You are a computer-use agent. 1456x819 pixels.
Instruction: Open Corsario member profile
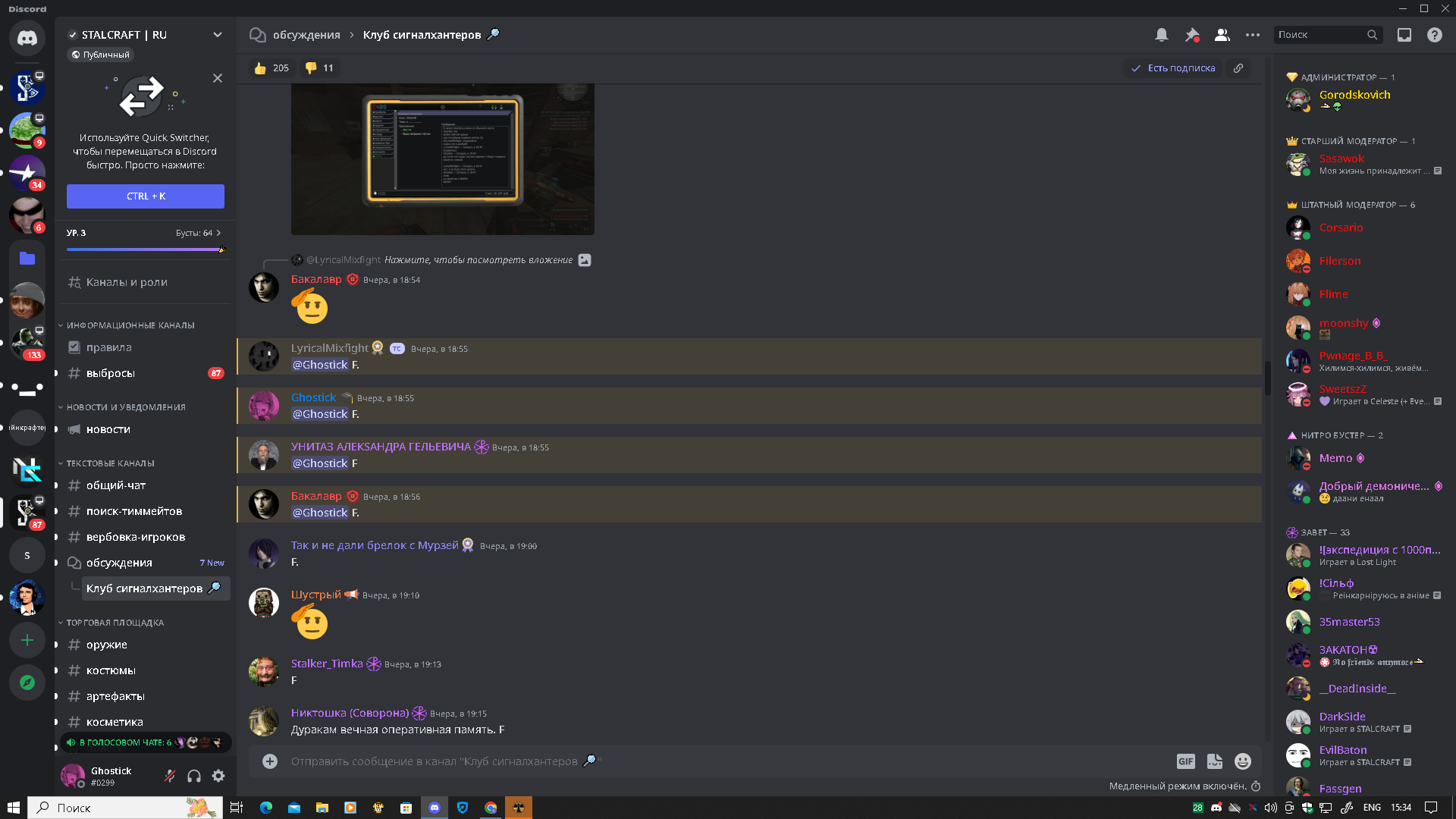pos(1363,227)
